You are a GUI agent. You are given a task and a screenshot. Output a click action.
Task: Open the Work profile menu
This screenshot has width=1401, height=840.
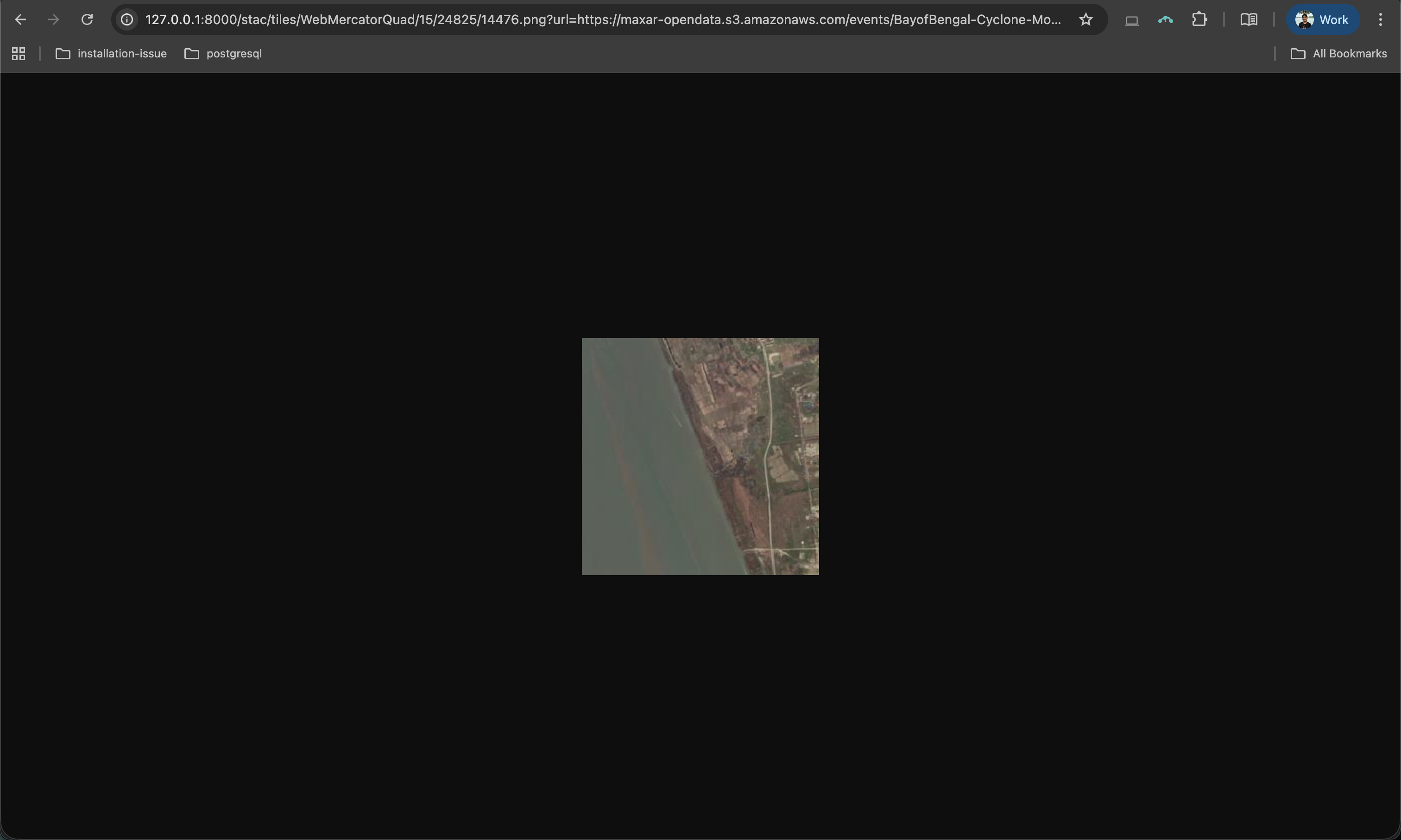tap(1322, 20)
